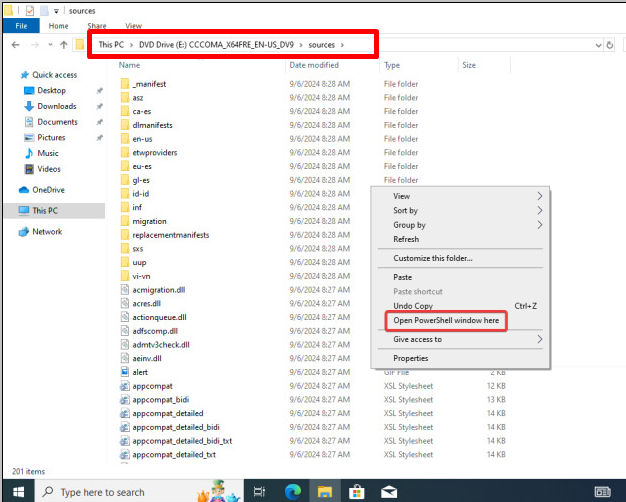The height and width of the screenshot is (502, 626).
Task: Open Customize Quick Access Toolbar dropdown
Action: click(56, 11)
